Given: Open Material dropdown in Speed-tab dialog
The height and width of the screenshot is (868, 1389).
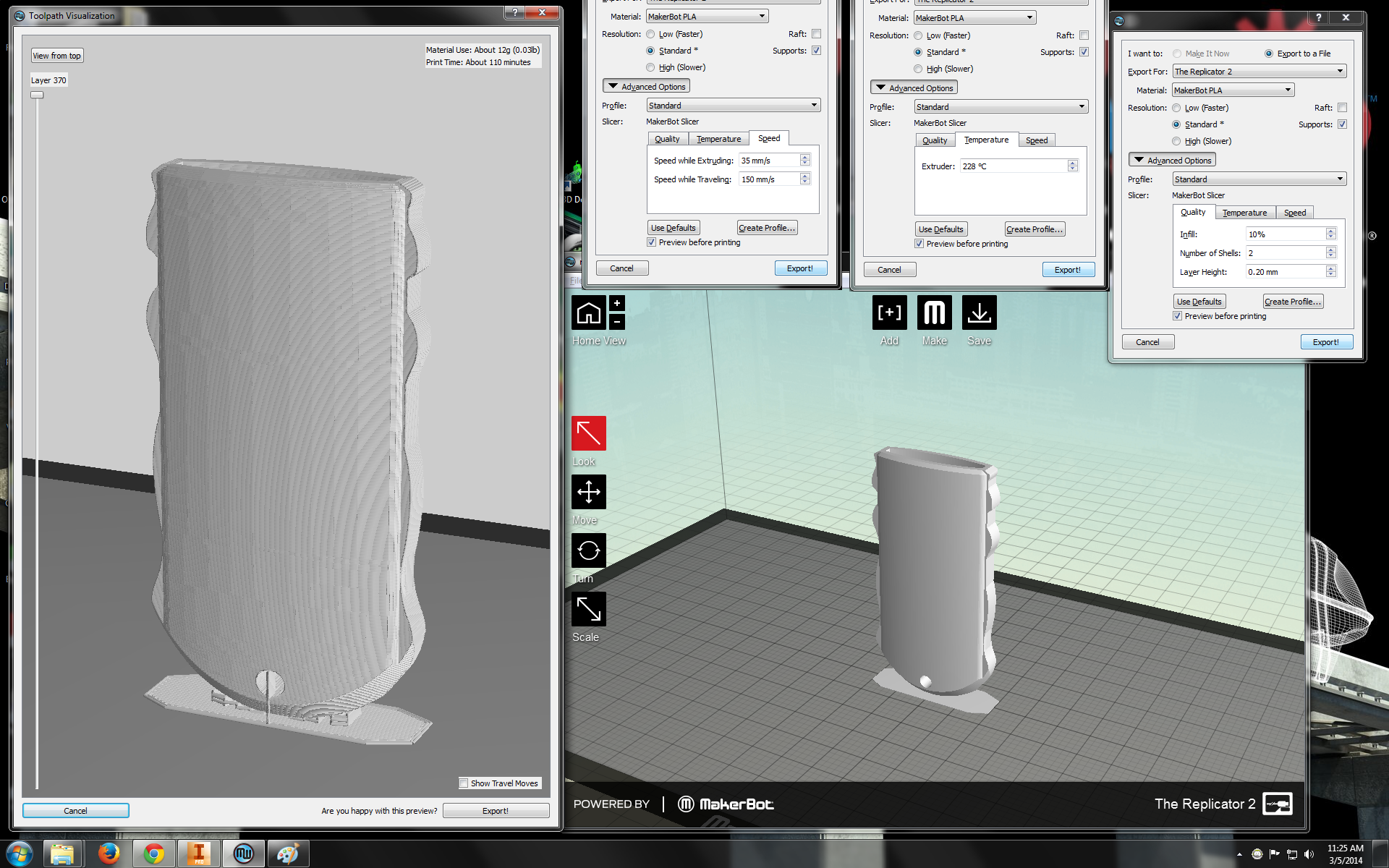Looking at the screenshot, I should 707,17.
